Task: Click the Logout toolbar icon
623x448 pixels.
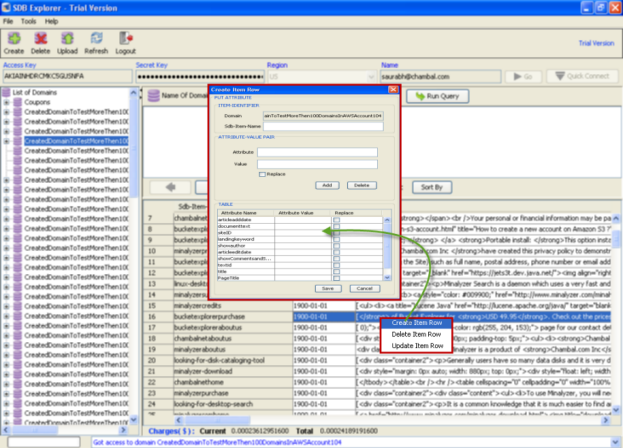Action: tap(126, 38)
